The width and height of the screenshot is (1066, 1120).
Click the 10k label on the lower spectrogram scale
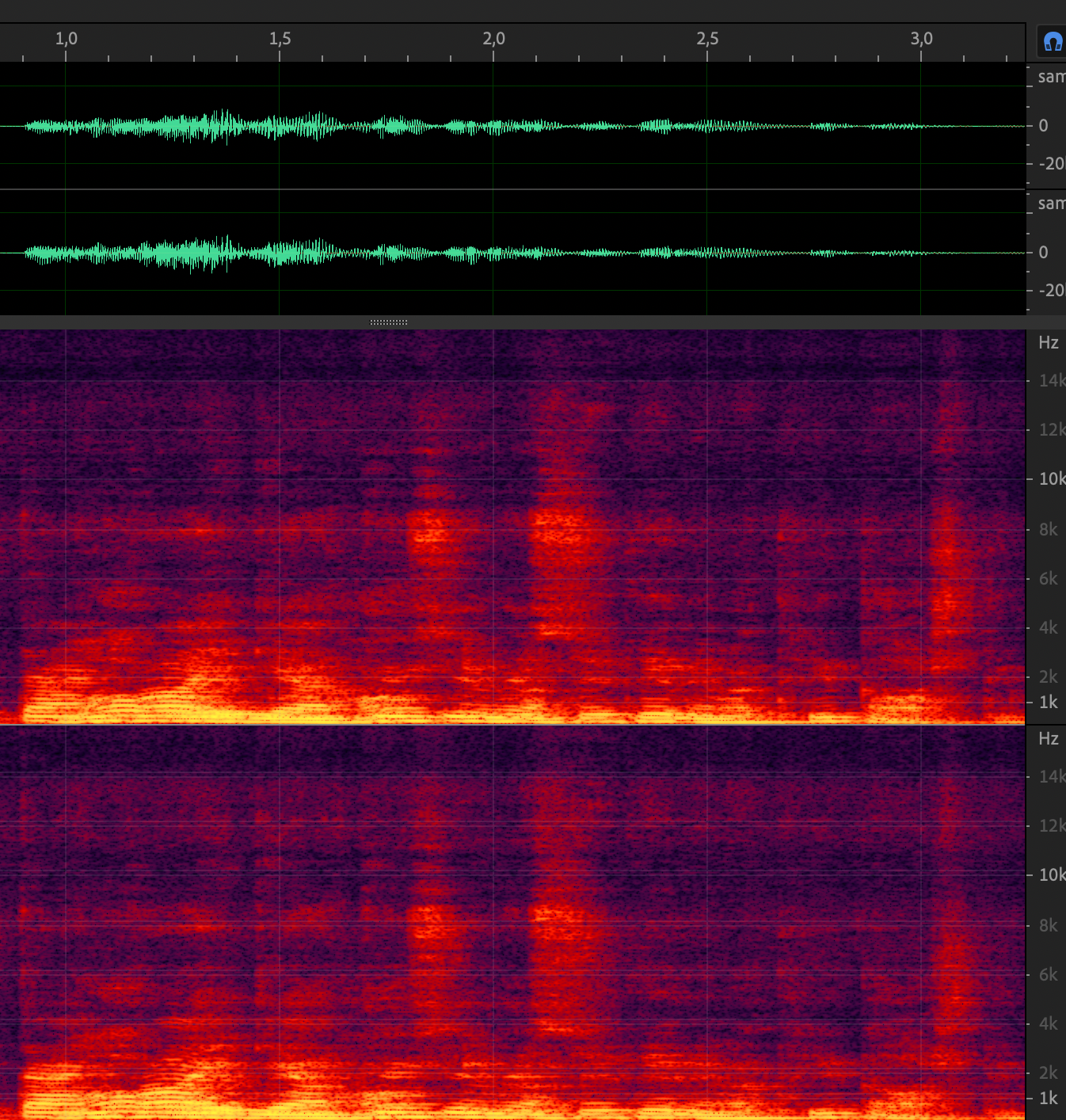[x=1051, y=875]
